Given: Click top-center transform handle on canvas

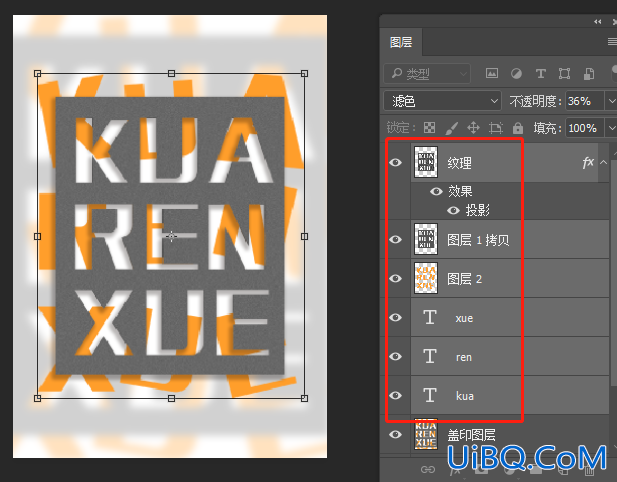Looking at the screenshot, I should [171, 74].
